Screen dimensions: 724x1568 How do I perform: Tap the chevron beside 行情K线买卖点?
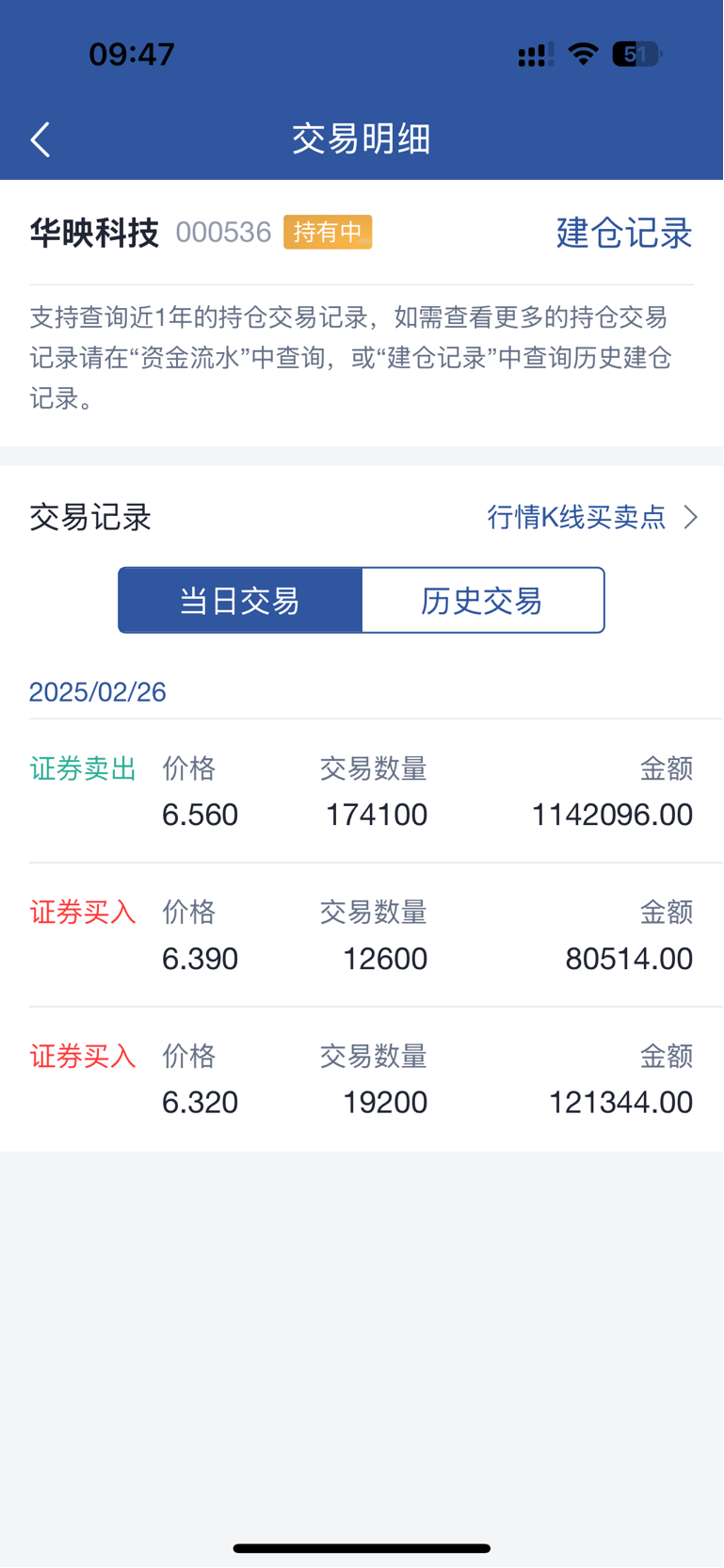691,517
